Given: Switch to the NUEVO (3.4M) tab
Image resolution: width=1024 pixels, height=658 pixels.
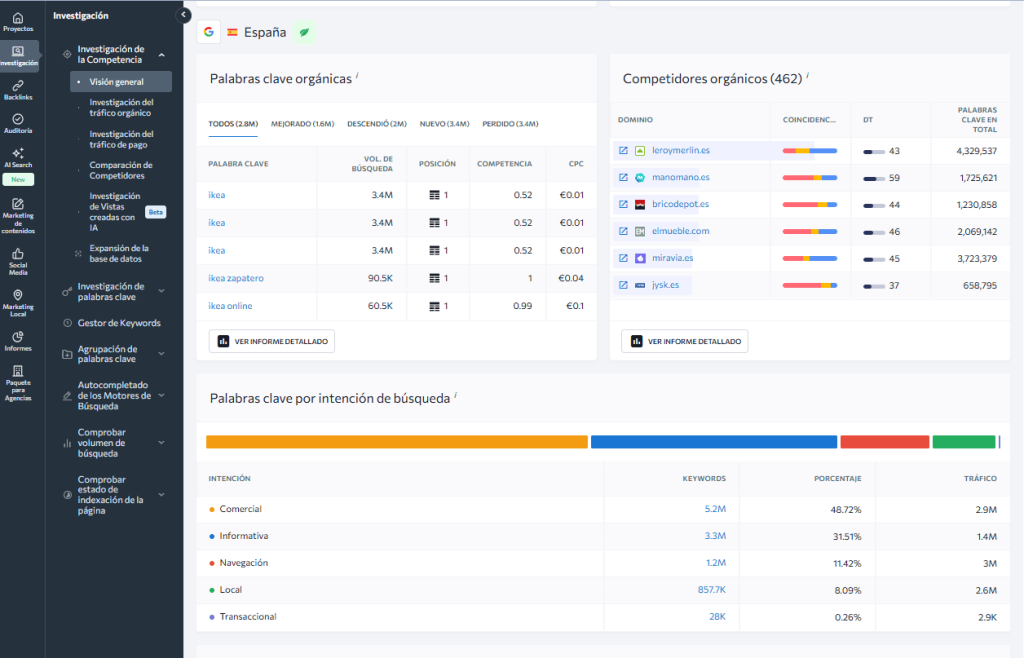Looking at the screenshot, I should [x=444, y=124].
